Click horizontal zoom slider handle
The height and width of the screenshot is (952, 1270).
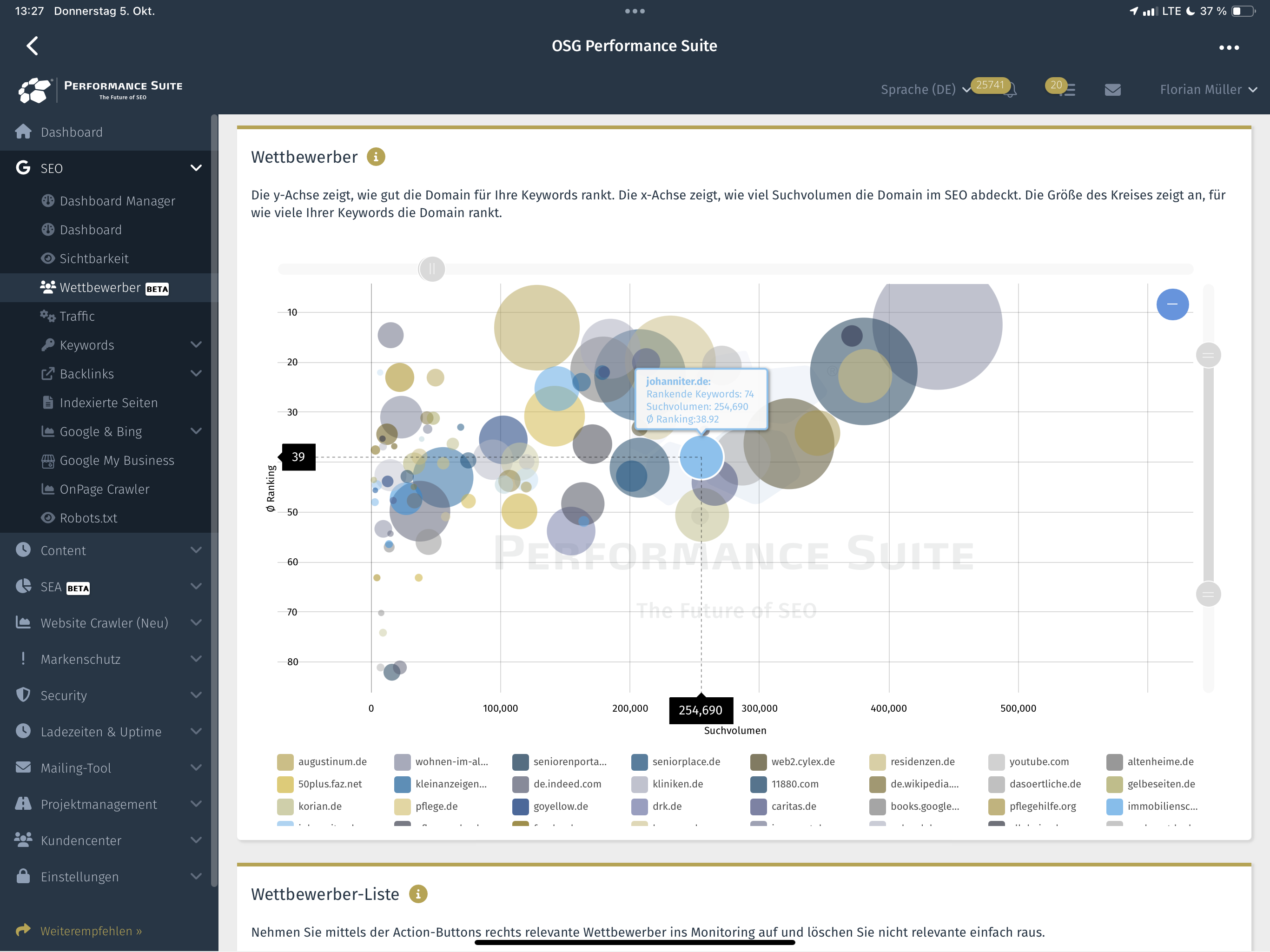coord(432,269)
